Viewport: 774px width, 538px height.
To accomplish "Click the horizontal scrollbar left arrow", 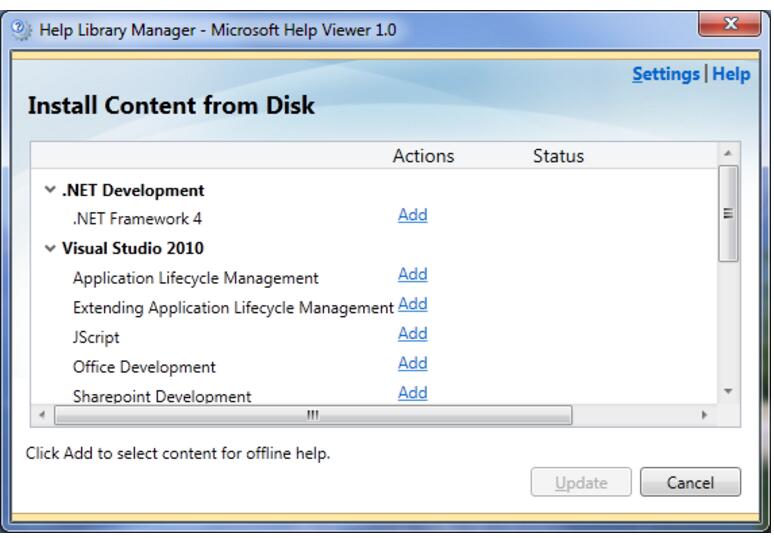I will pyautogui.click(x=42, y=415).
